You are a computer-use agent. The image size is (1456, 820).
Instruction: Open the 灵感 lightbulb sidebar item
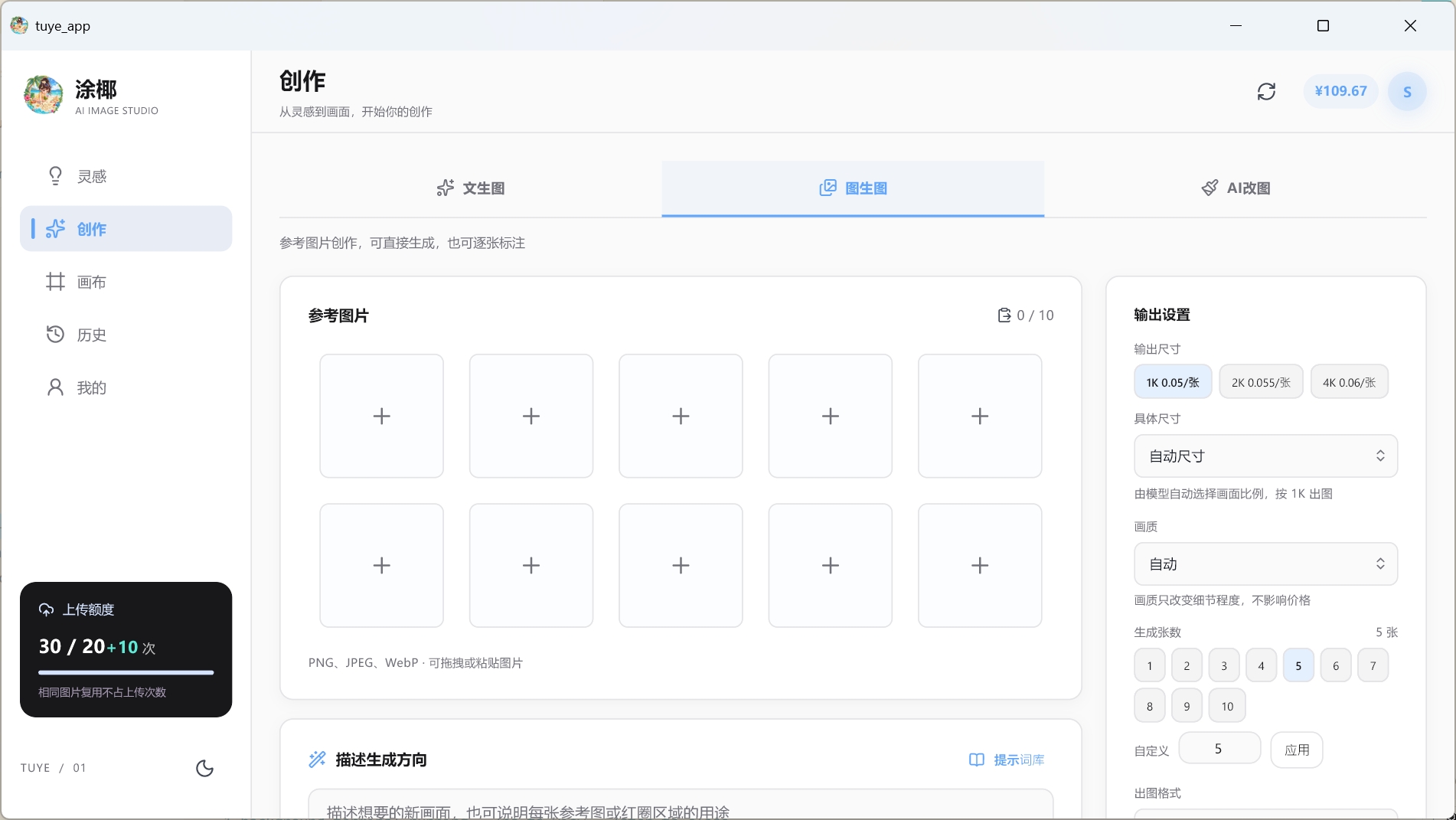(x=126, y=176)
